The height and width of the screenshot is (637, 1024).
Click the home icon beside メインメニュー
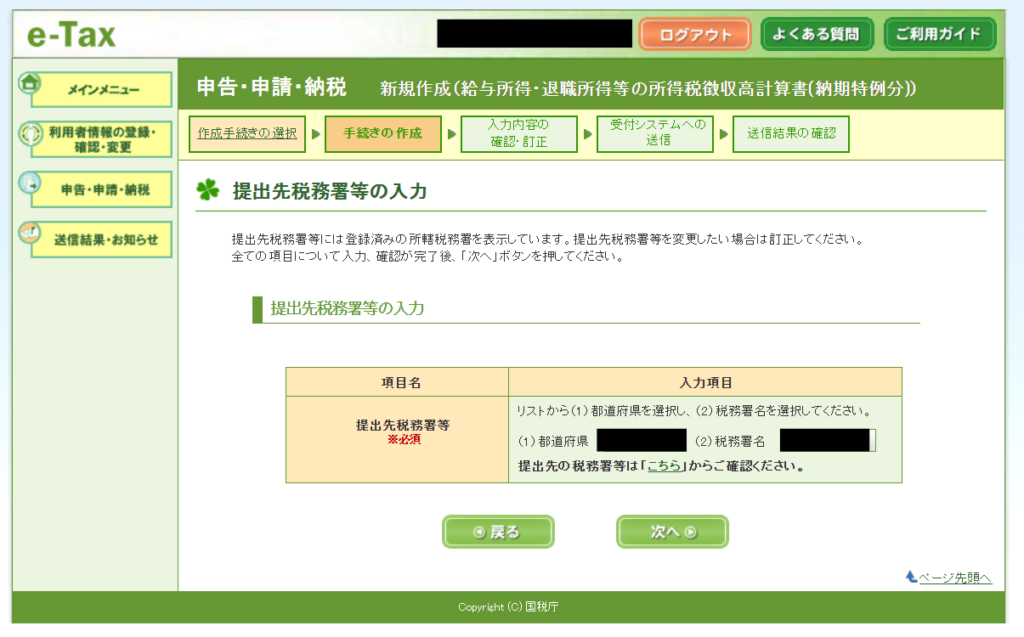29,84
